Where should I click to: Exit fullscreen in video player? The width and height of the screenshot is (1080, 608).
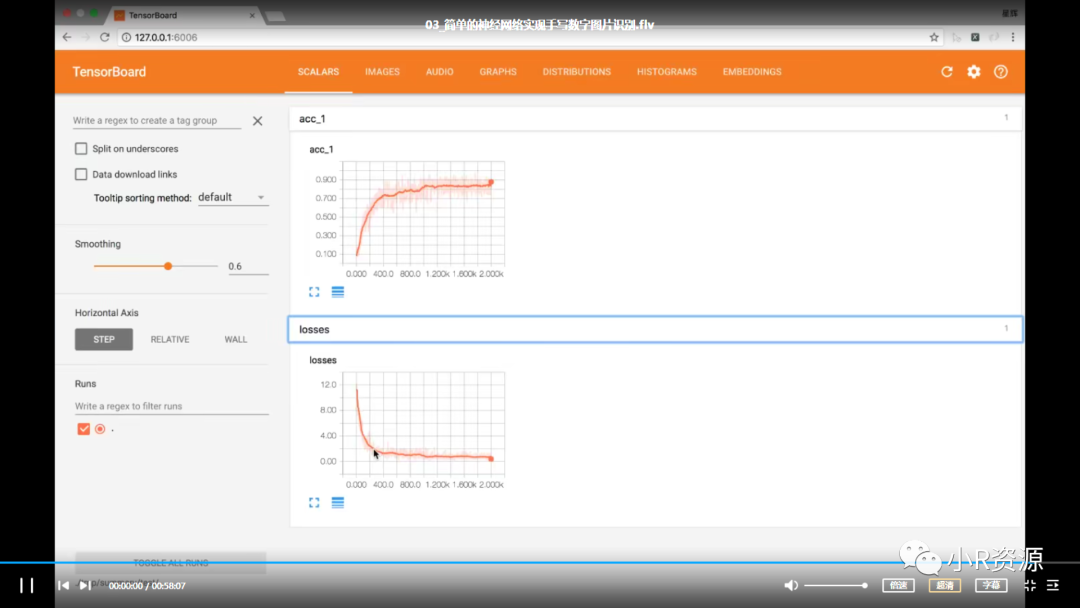1030,585
